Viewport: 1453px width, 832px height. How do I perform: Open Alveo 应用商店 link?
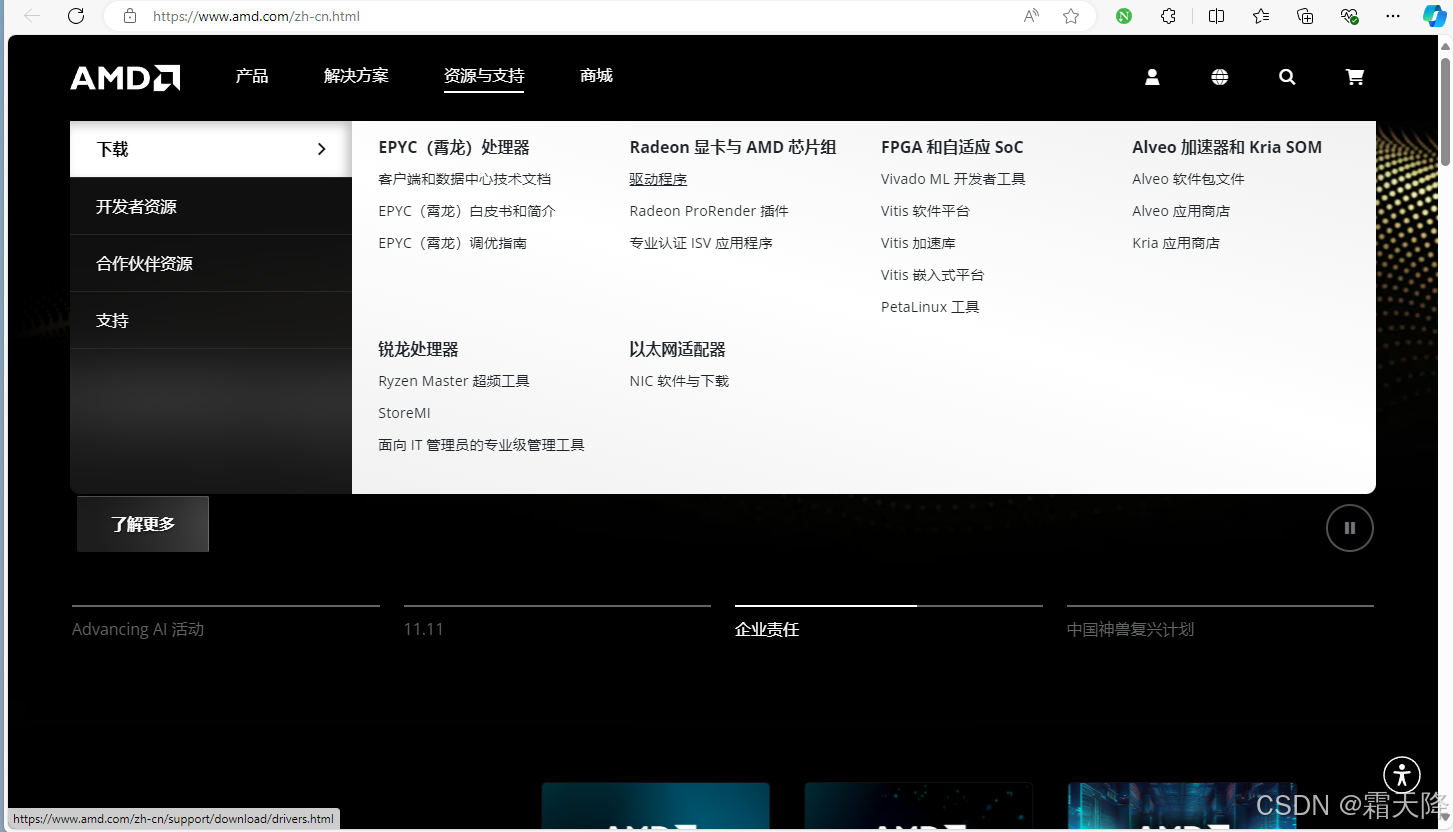click(x=1181, y=211)
